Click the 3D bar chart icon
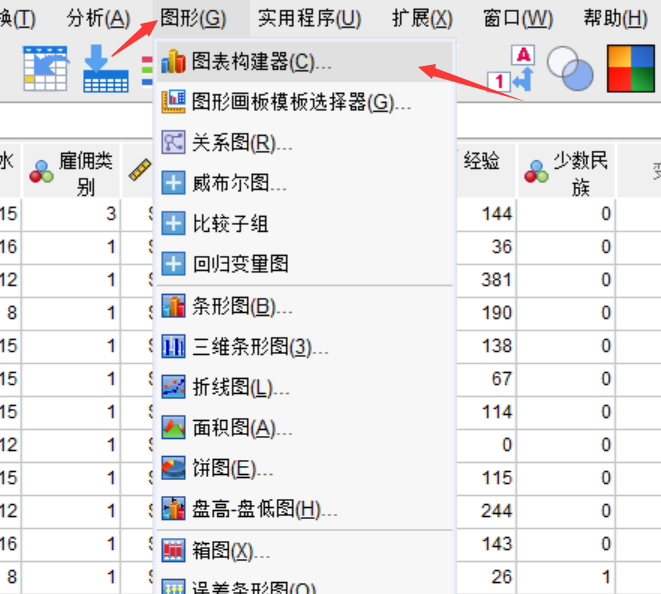This screenshot has width=661, height=594. (173, 347)
